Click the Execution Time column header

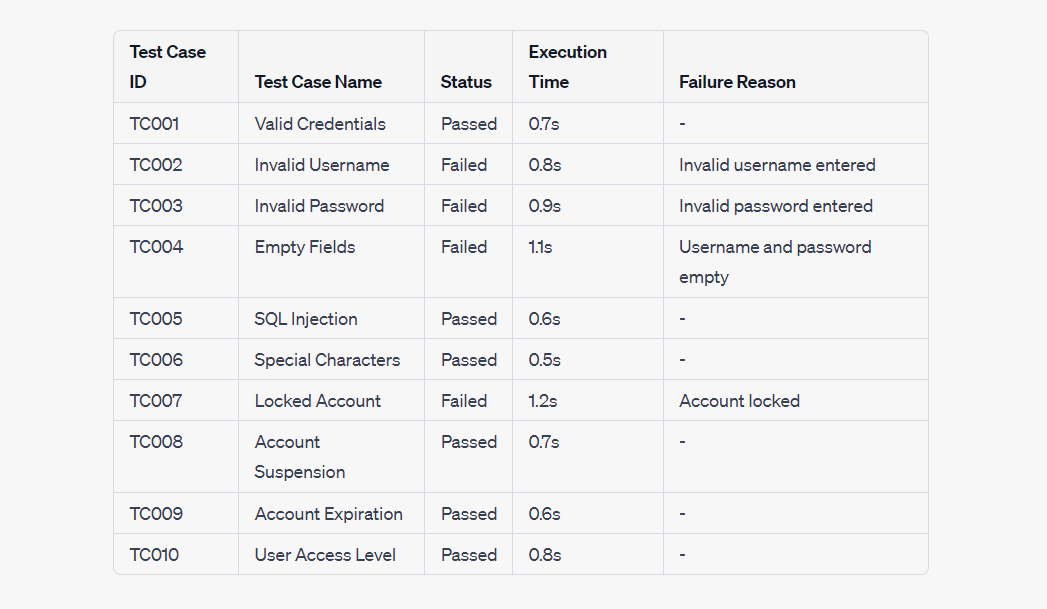coord(568,67)
